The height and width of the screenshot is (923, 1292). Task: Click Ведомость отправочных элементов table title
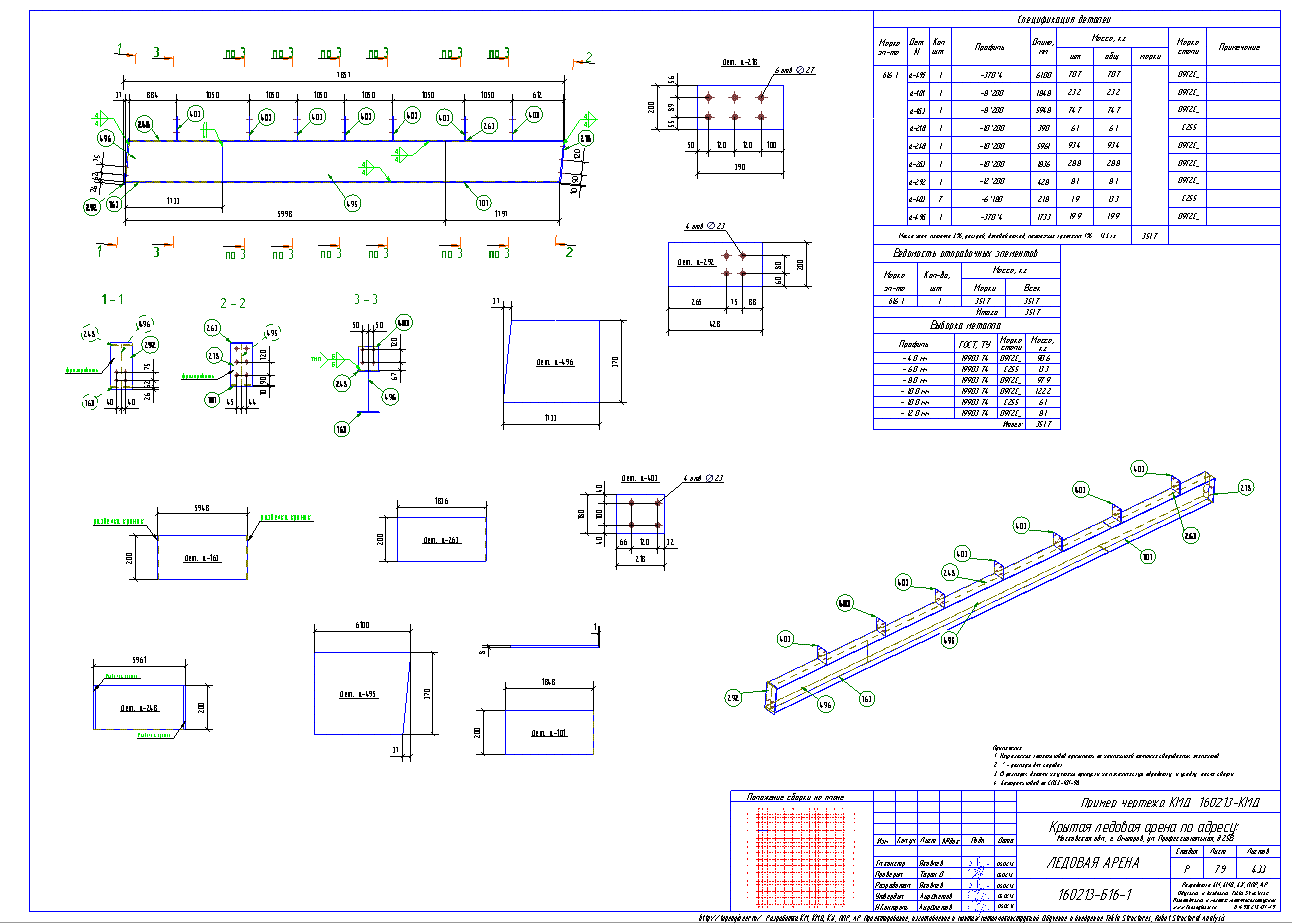967,254
